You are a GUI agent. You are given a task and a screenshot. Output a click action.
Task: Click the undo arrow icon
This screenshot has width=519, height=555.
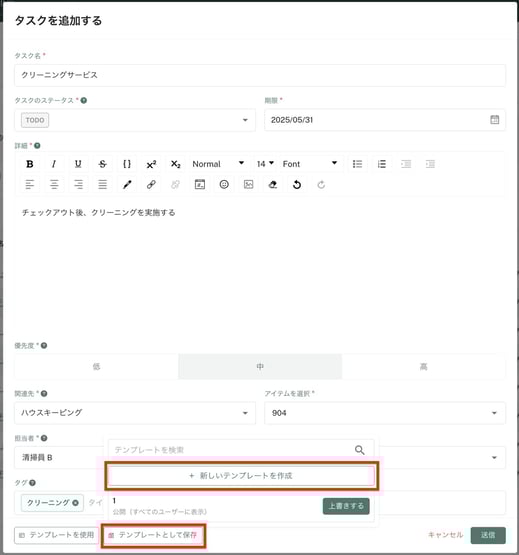(297, 184)
